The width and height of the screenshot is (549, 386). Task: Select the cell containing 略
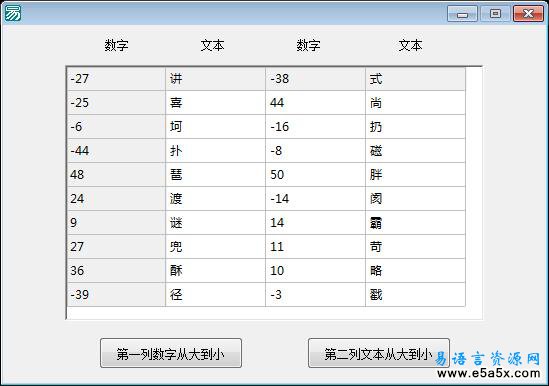tap(416, 271)
